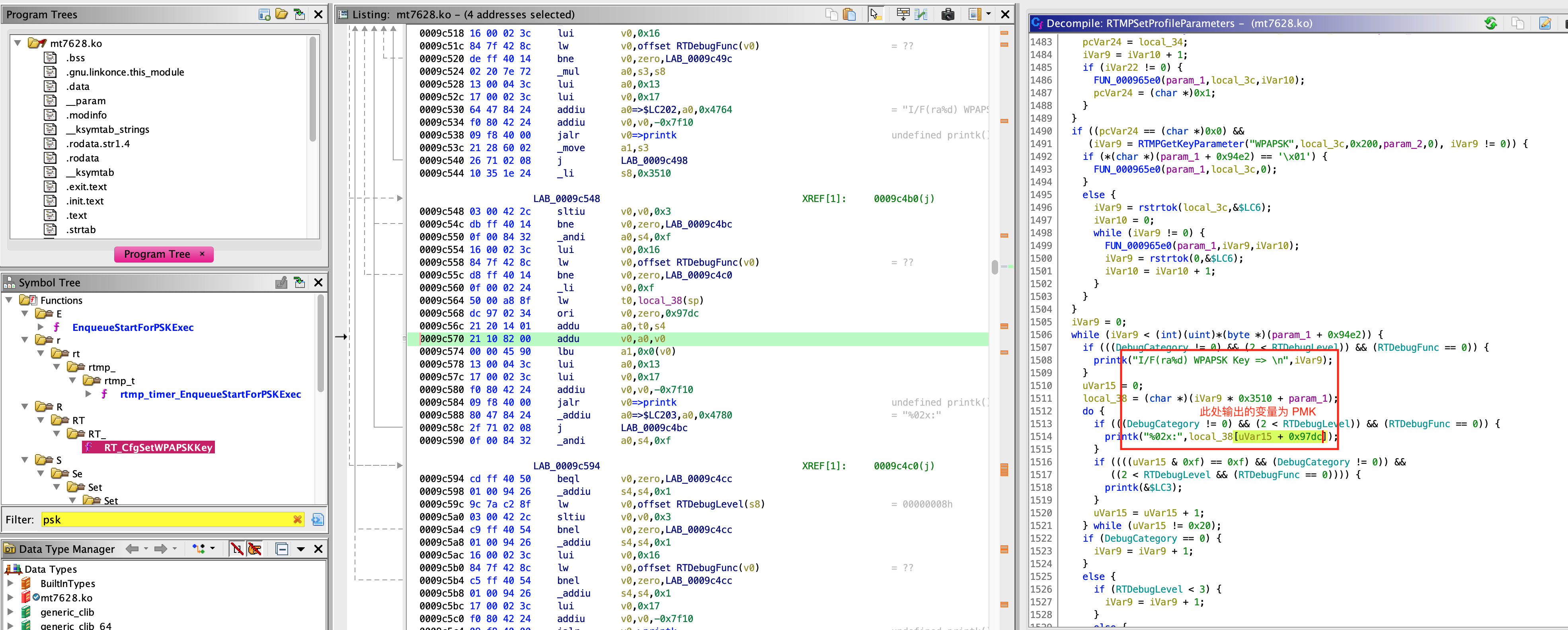Image resolution: width=1568 pixels, height=630 pixels.
Task: Click XREF address 0009c4b0(j)
Action: tap(903, 198)
